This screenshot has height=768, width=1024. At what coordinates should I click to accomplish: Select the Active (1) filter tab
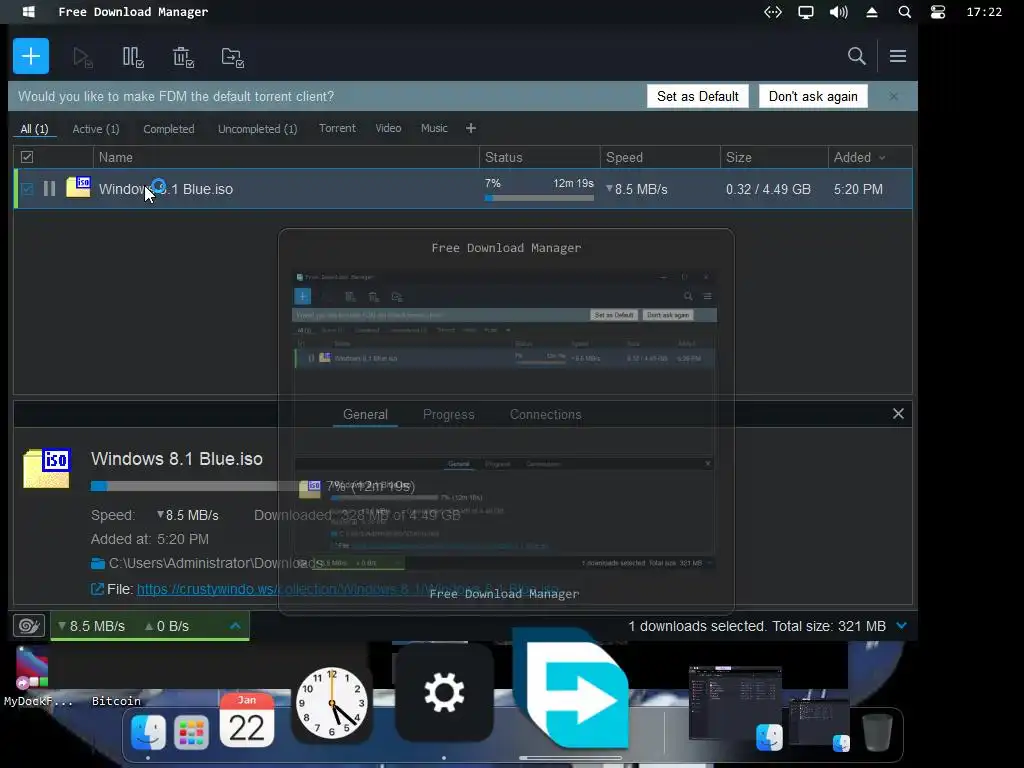[x=96, y=129]
